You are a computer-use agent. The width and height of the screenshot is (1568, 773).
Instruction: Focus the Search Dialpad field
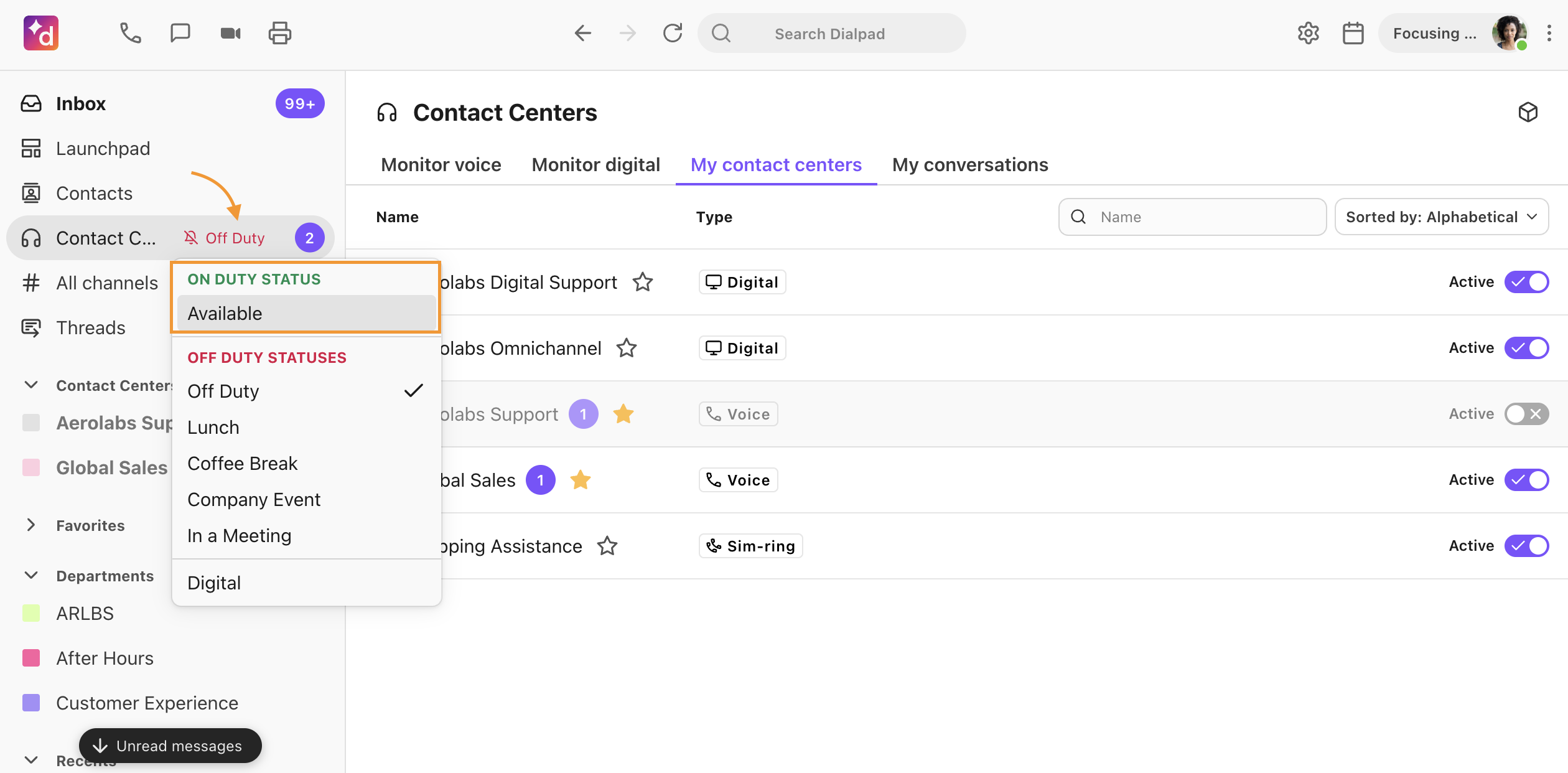click(x=831, y=33)
